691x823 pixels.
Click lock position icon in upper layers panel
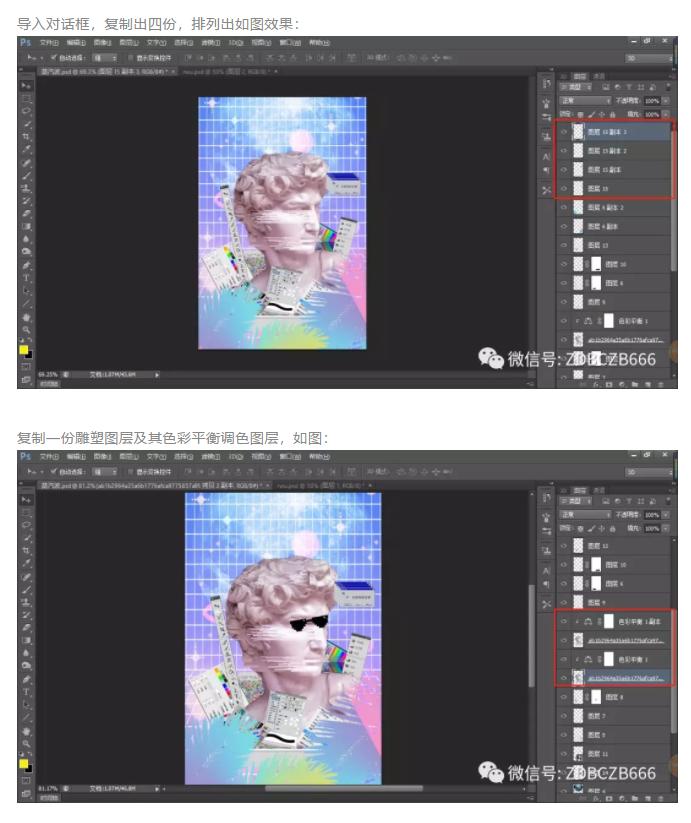602,114
